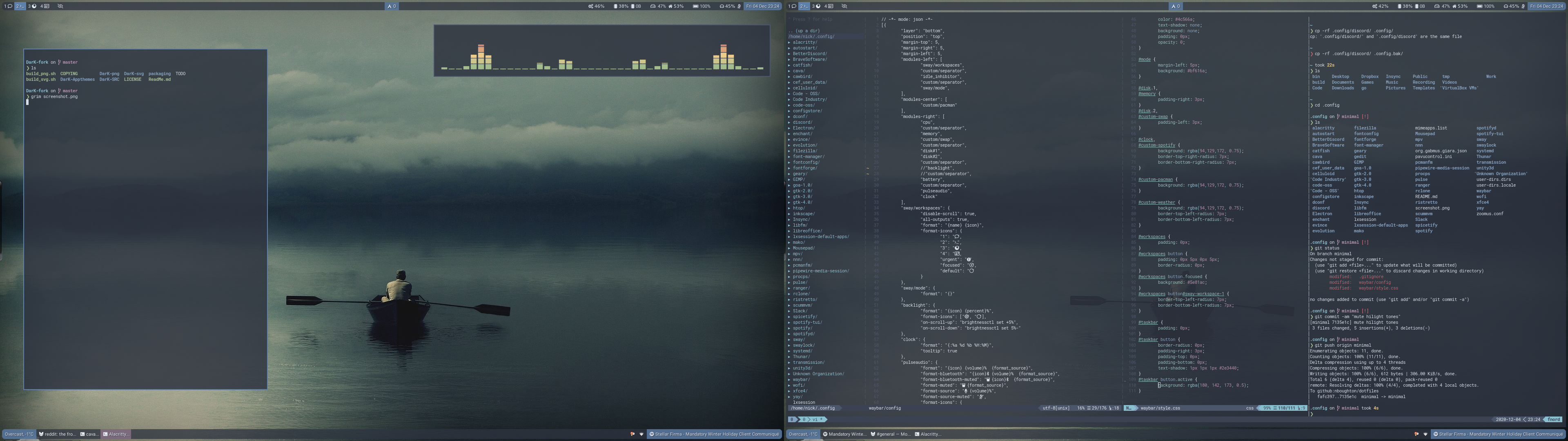1568x441 pixels.
Task: Select lxsession file in the file tree
Action: 804,402
